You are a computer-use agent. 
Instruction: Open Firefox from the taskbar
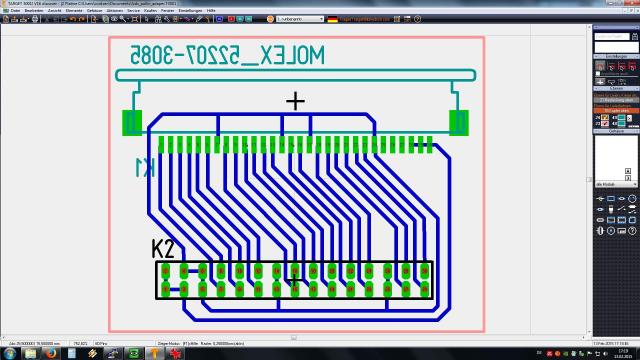tap(51, 353)
